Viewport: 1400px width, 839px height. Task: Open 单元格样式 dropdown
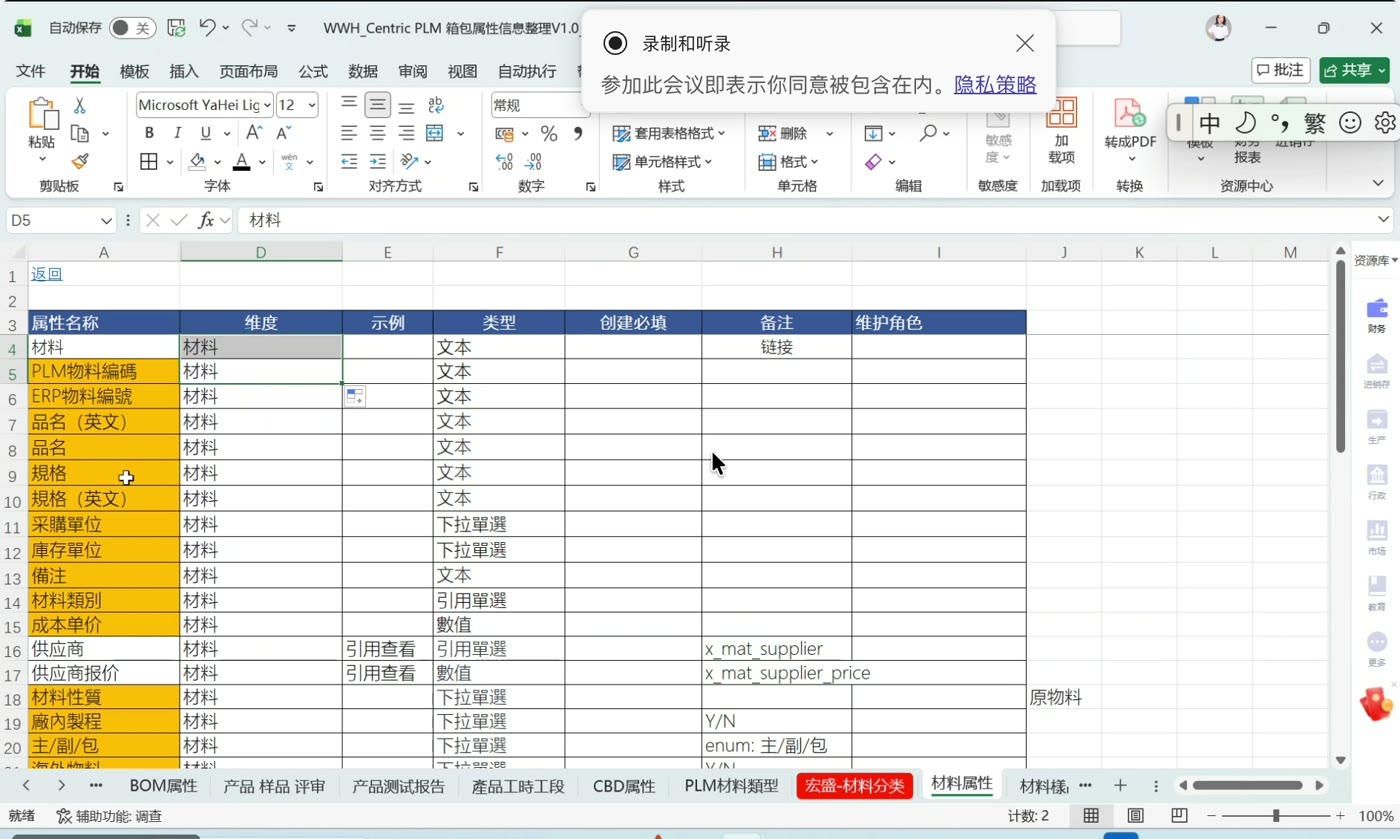pyautogui.click(x=662, y=161)
